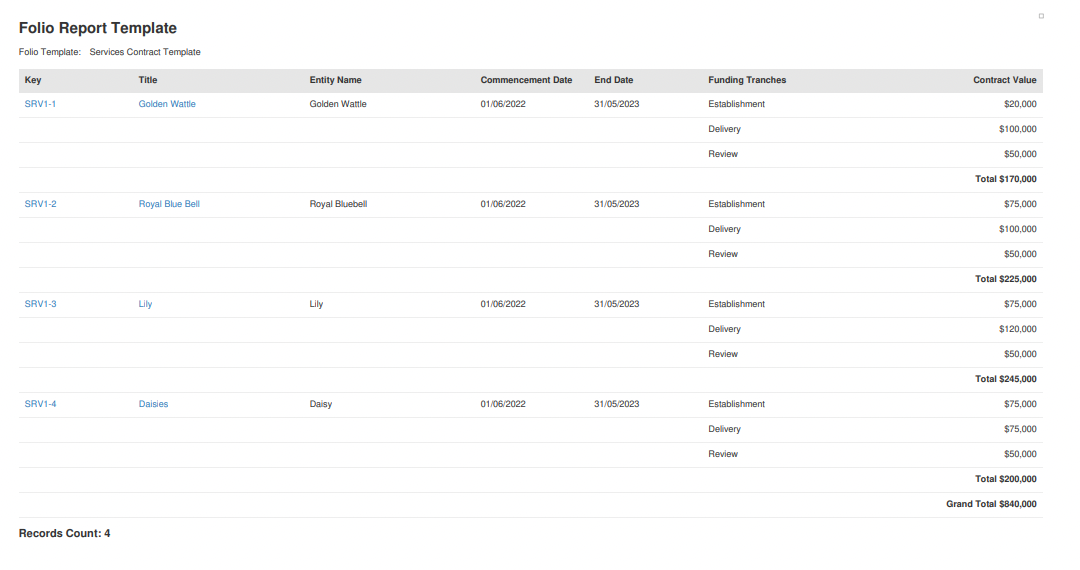Open the Royal Blue Bell title link
The image size is (1080, 570).
click(x=169, y=204)
